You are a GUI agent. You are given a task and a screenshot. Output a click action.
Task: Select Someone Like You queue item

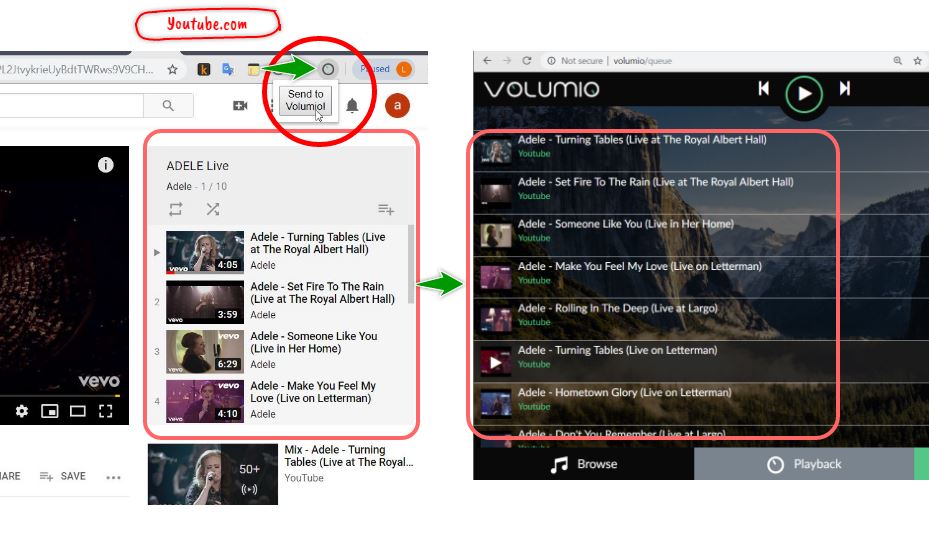pyautogui.click(x=701, y=235)
